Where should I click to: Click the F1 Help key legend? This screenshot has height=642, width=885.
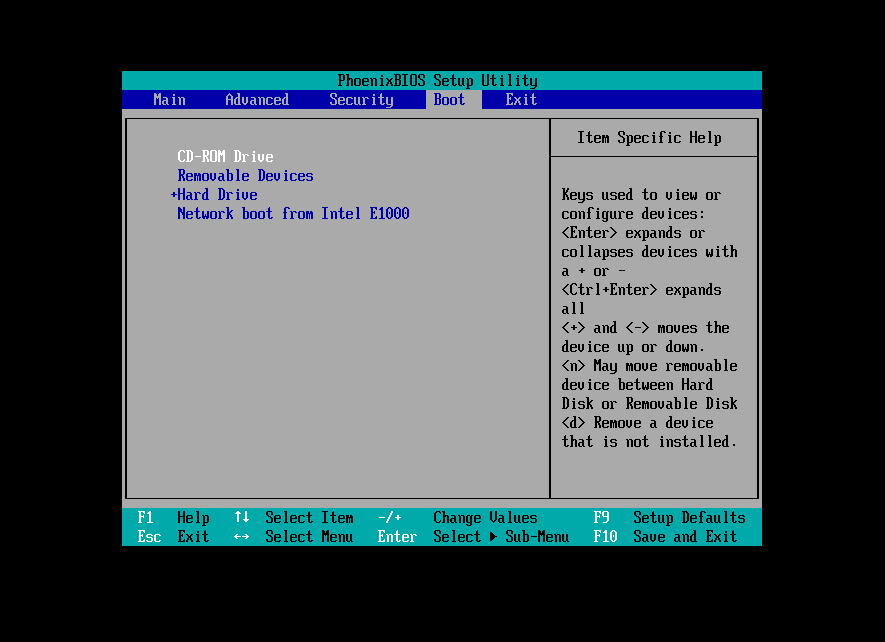173,518
